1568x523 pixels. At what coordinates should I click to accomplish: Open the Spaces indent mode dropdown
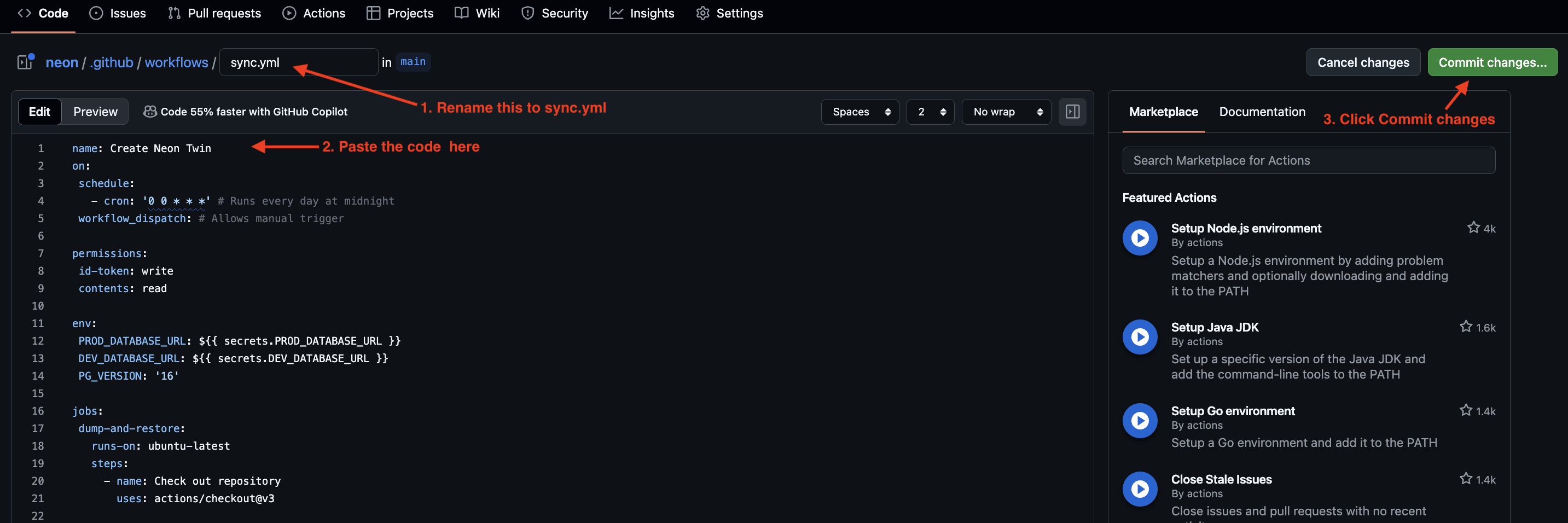point(860,112)
